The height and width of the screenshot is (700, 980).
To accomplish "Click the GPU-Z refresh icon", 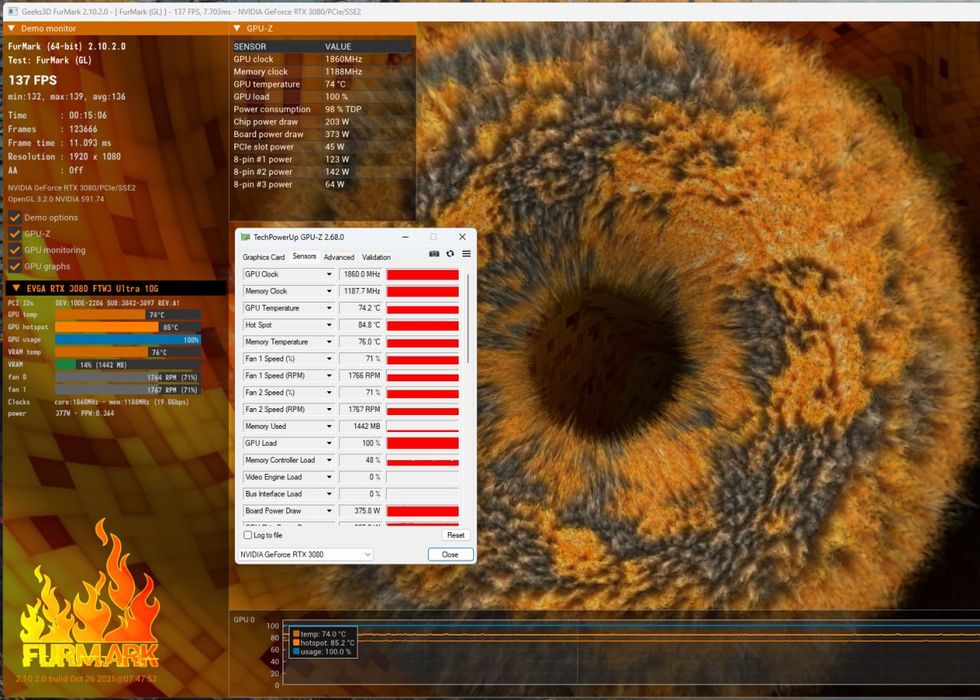I will 450,254.
